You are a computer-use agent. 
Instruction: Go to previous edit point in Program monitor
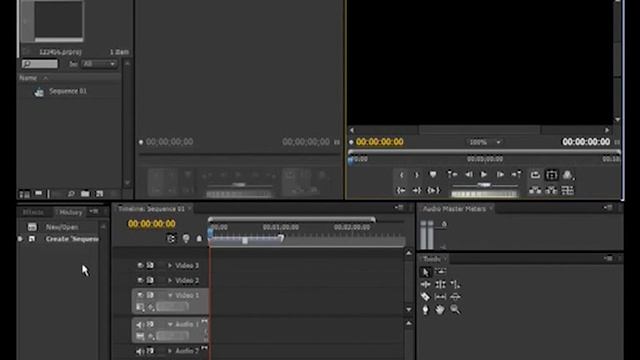(452, 175)
